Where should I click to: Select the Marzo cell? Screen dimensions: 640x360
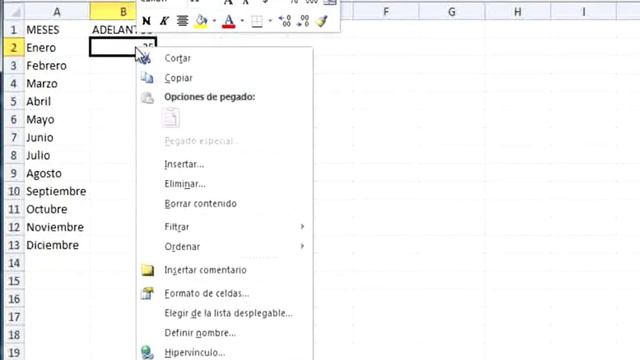click(x=57, y=84)
